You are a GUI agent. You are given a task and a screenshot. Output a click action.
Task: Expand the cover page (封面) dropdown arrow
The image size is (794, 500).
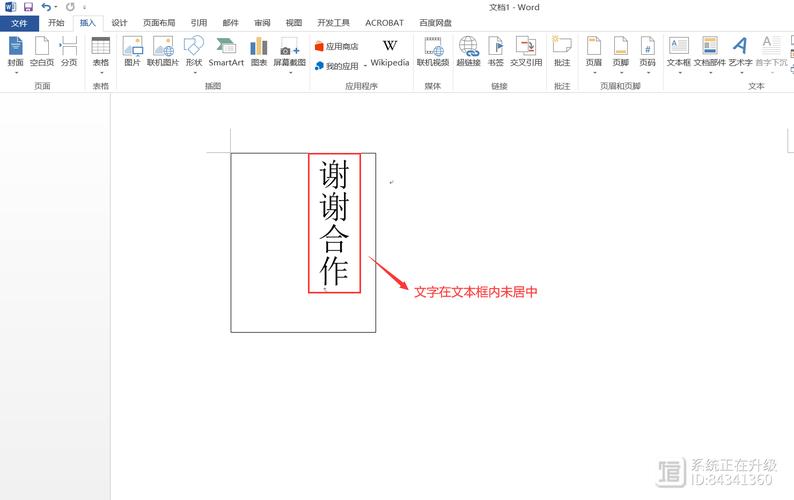(x=16, y=73)
